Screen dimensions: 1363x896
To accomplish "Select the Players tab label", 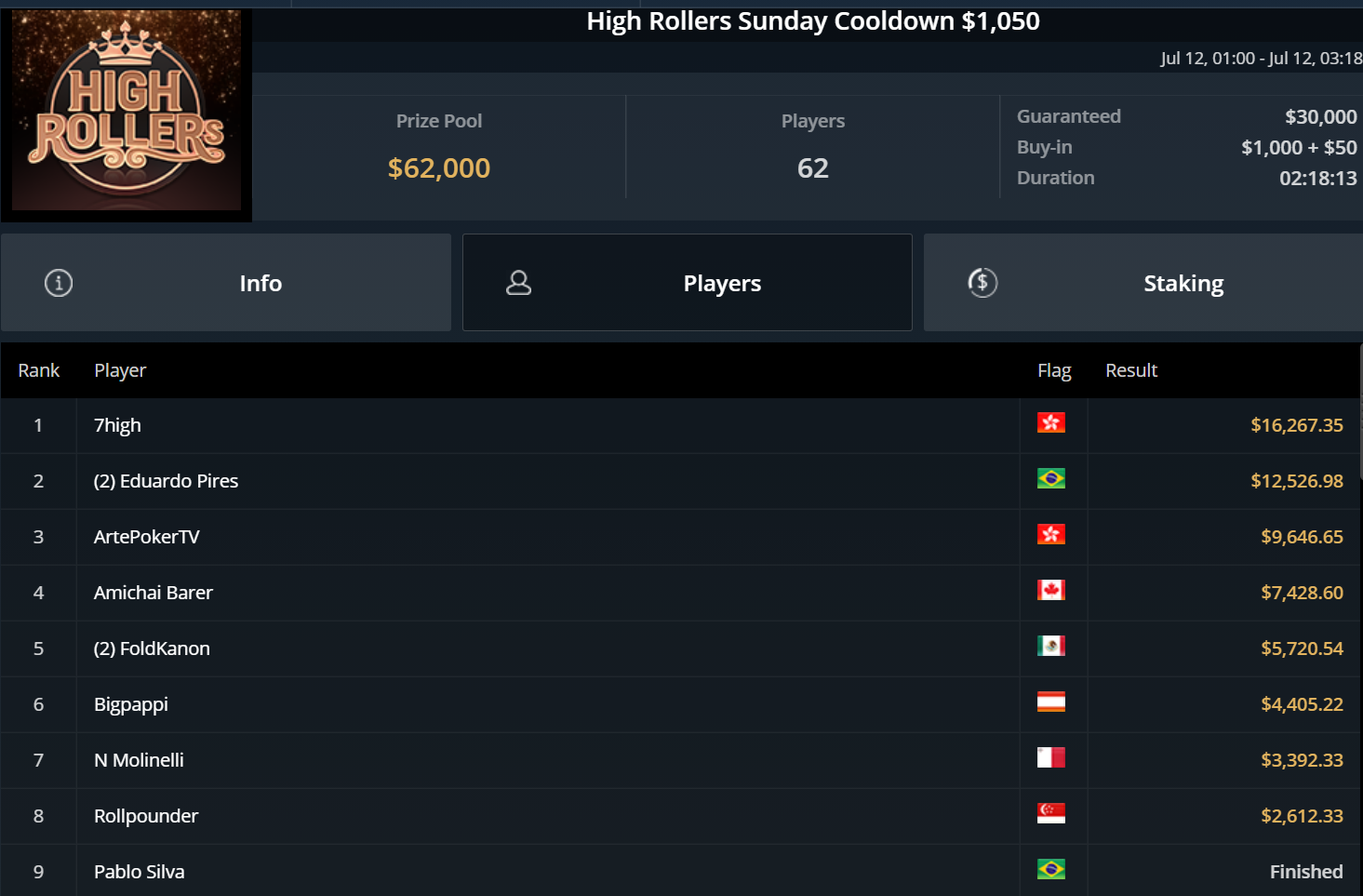I will click(722, 283).
